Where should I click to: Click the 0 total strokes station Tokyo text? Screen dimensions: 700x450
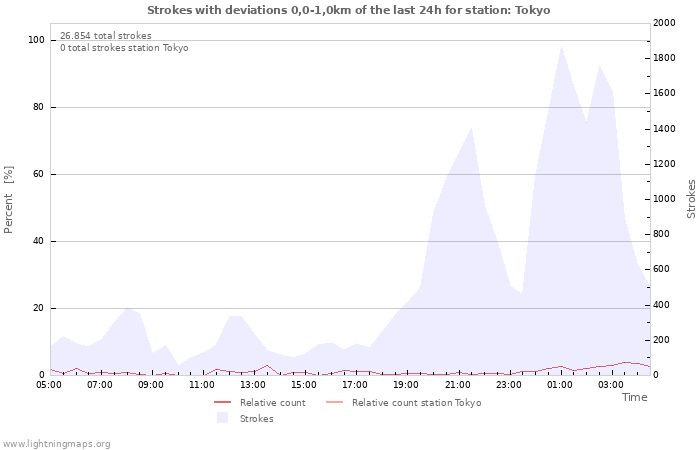click(124, 48)
